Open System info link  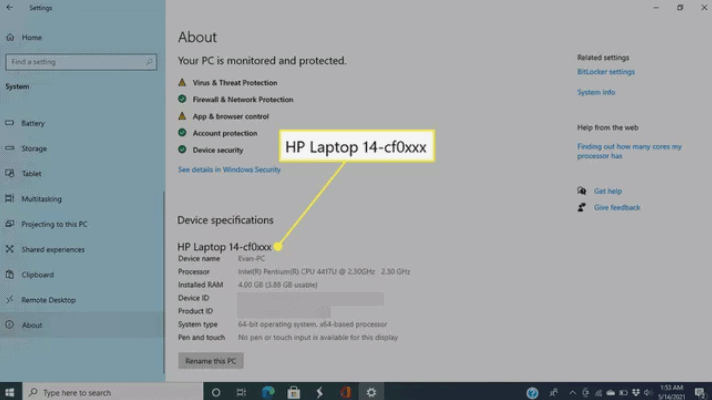coord(596,92)
